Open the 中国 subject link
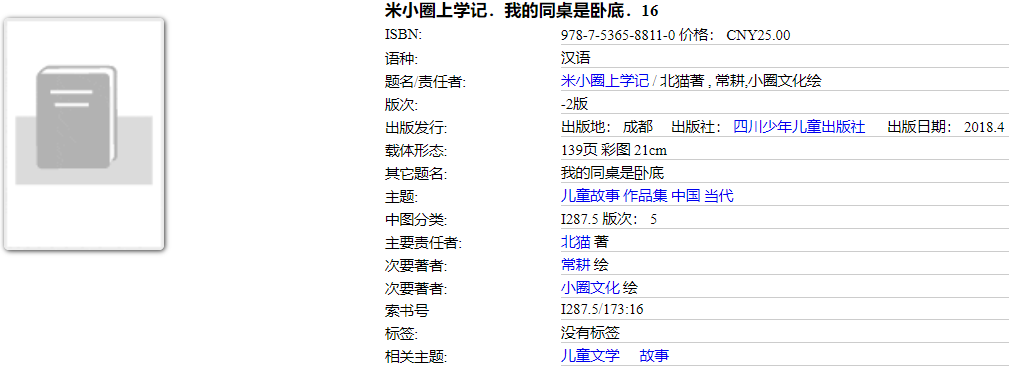This screenshot has height=368, width=1009. click(x=686, y=196)
